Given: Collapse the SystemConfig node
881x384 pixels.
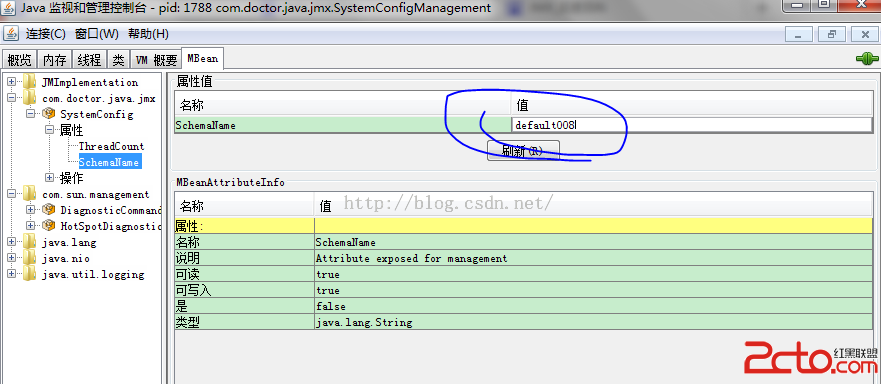Looking at the screenshot, I should (30, 114).
